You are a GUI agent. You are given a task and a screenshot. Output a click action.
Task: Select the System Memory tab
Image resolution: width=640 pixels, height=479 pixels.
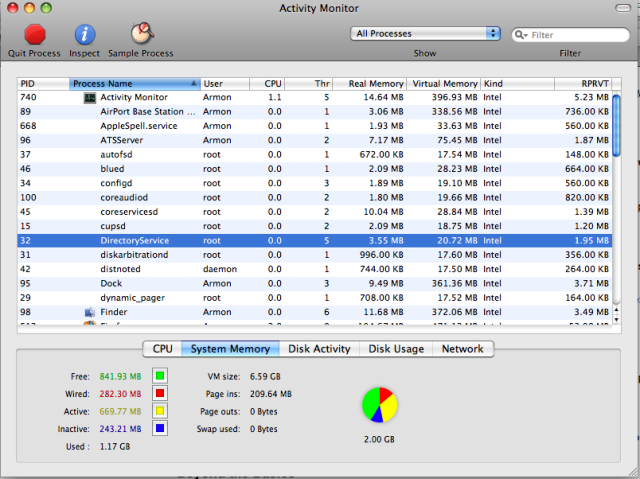[230, 349]
